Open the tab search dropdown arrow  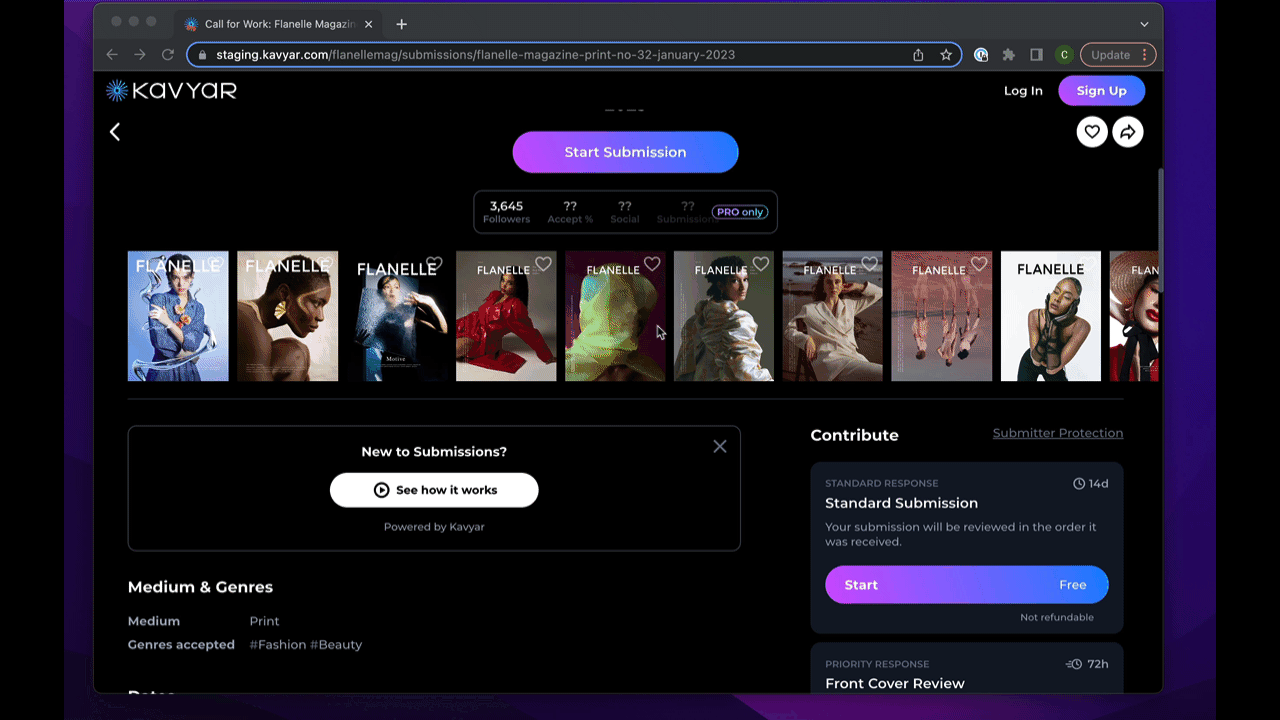point(1144,24)
